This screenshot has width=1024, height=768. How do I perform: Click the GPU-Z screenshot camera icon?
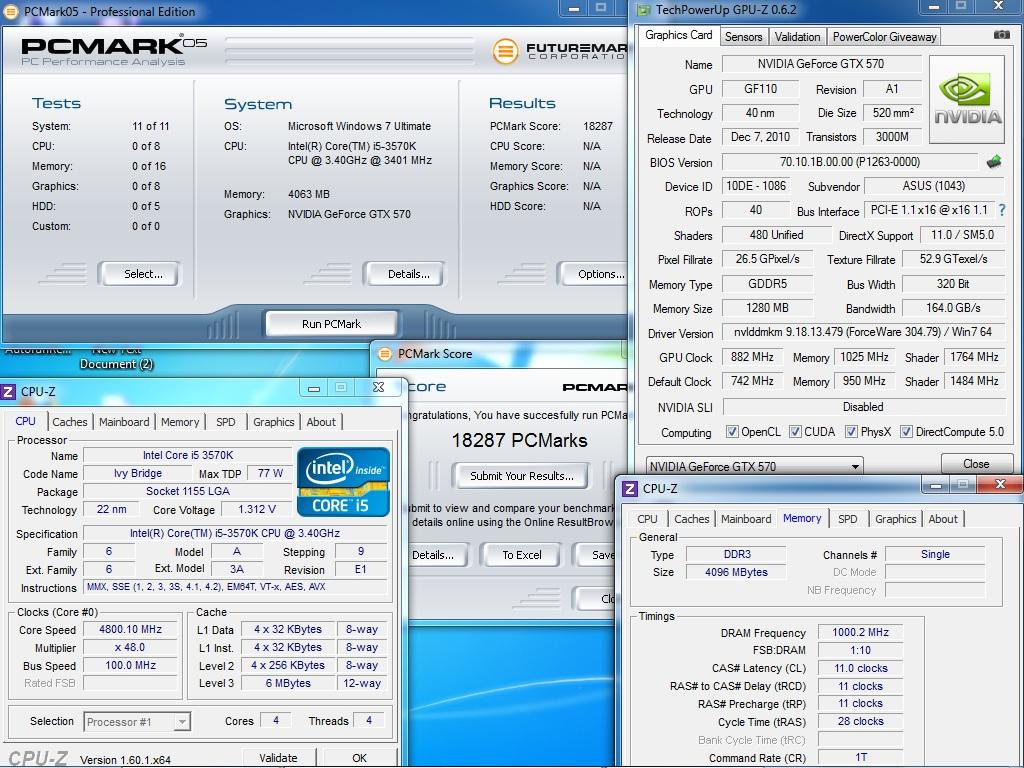click(1002, 35)
